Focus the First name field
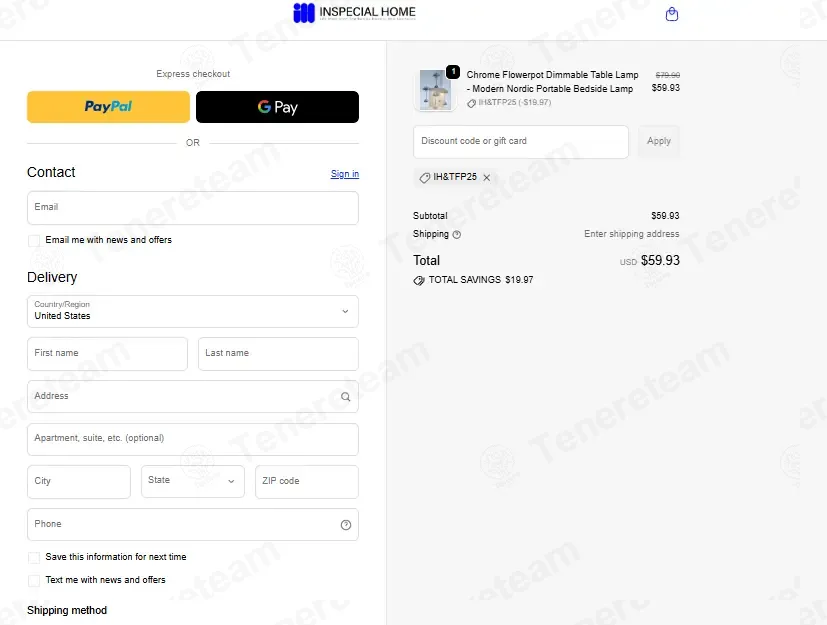The width and height of the screenshot is (827, 625). coord(107,354)
